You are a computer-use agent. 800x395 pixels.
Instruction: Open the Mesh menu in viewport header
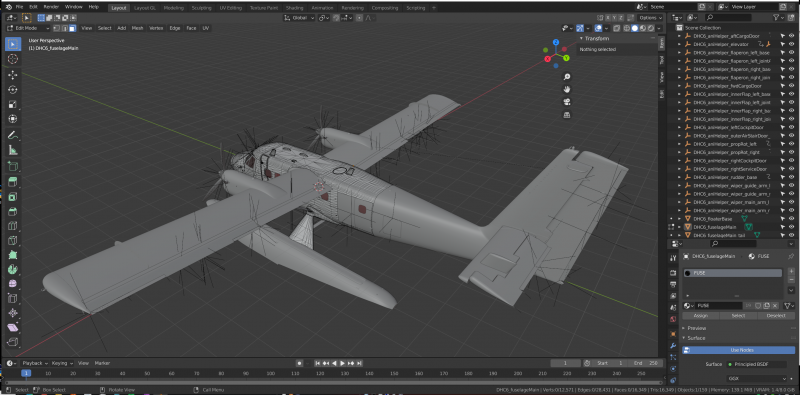pyautogui.click(x=137, y=28)
